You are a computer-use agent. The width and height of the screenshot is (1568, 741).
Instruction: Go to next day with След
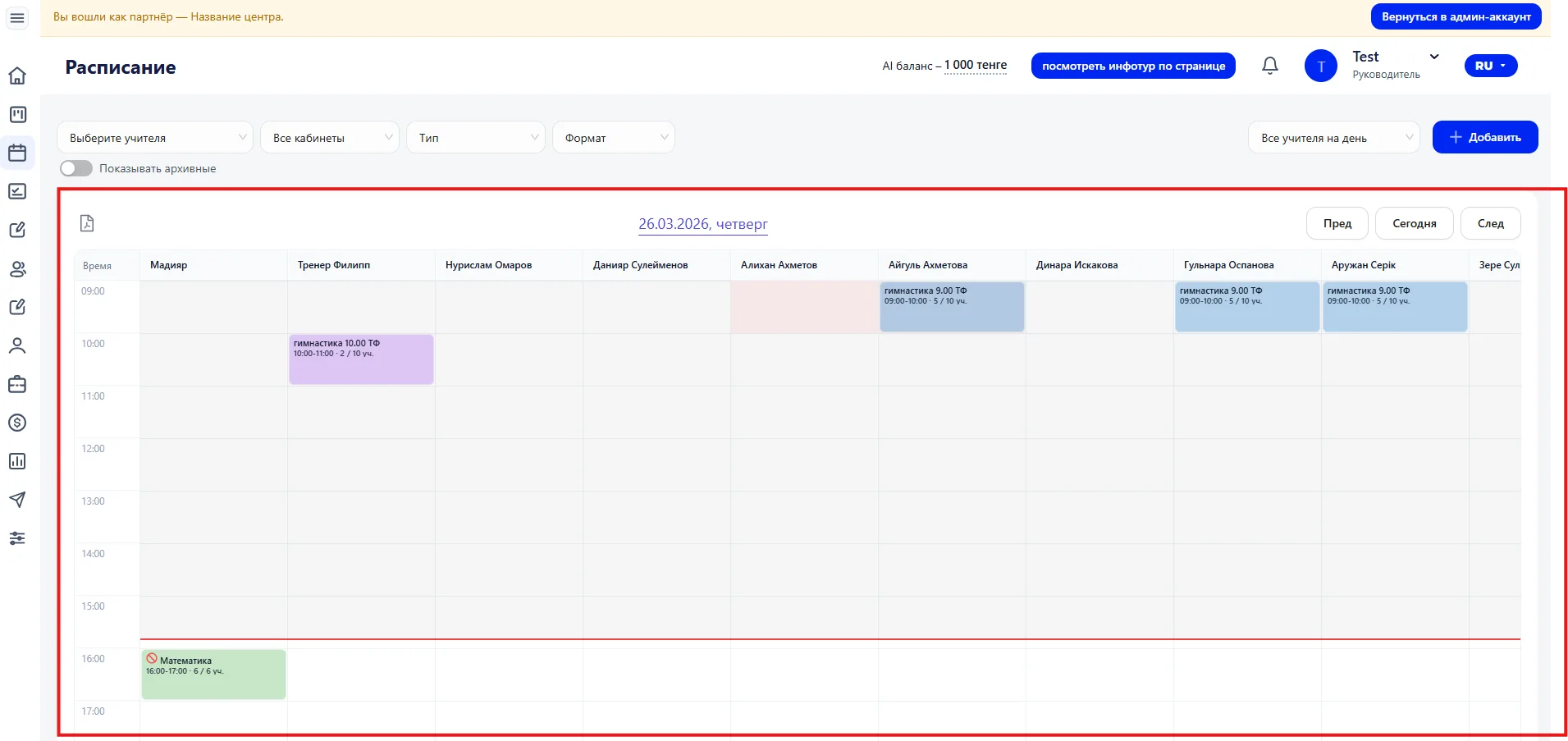tap(1491, 223)
